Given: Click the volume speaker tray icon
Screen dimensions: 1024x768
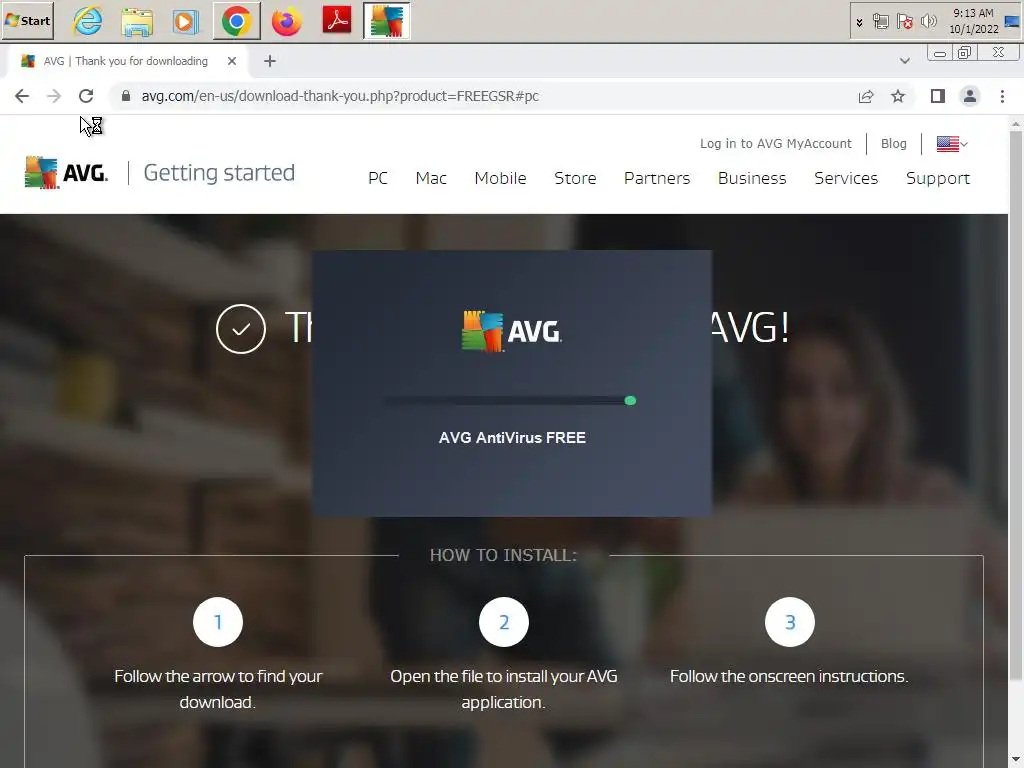Looking at the screenshot, I should point(928,22).
